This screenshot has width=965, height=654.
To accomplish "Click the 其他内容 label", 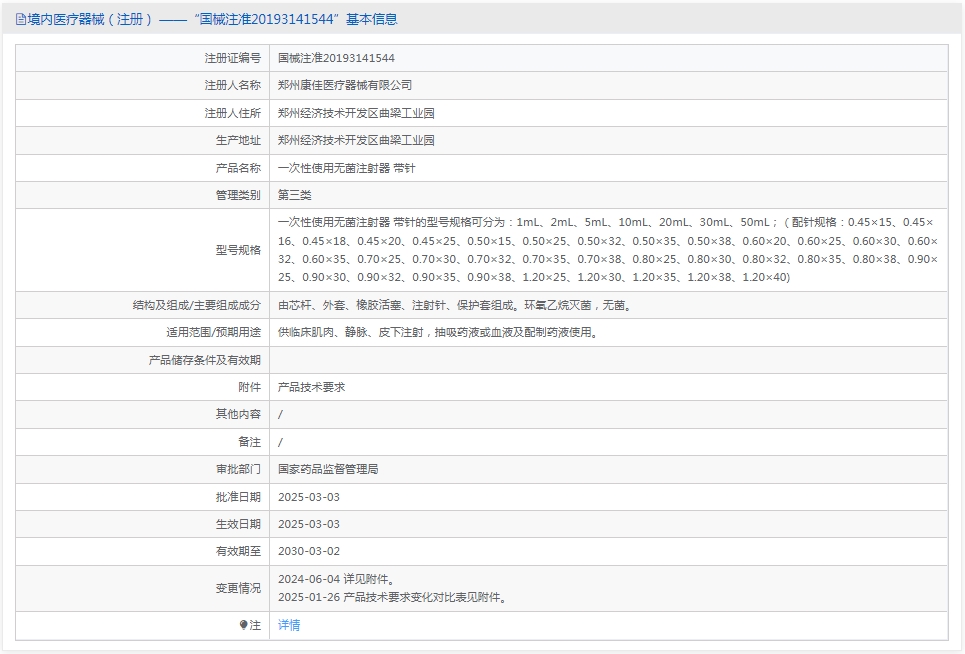I will 238,414.
